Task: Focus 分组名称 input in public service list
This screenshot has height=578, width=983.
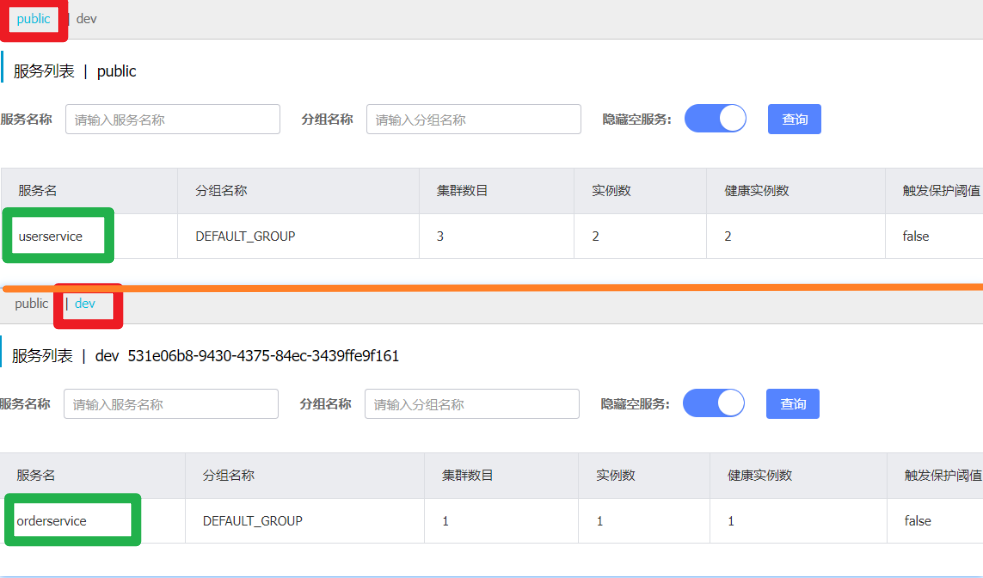Action: coord(473,119)
